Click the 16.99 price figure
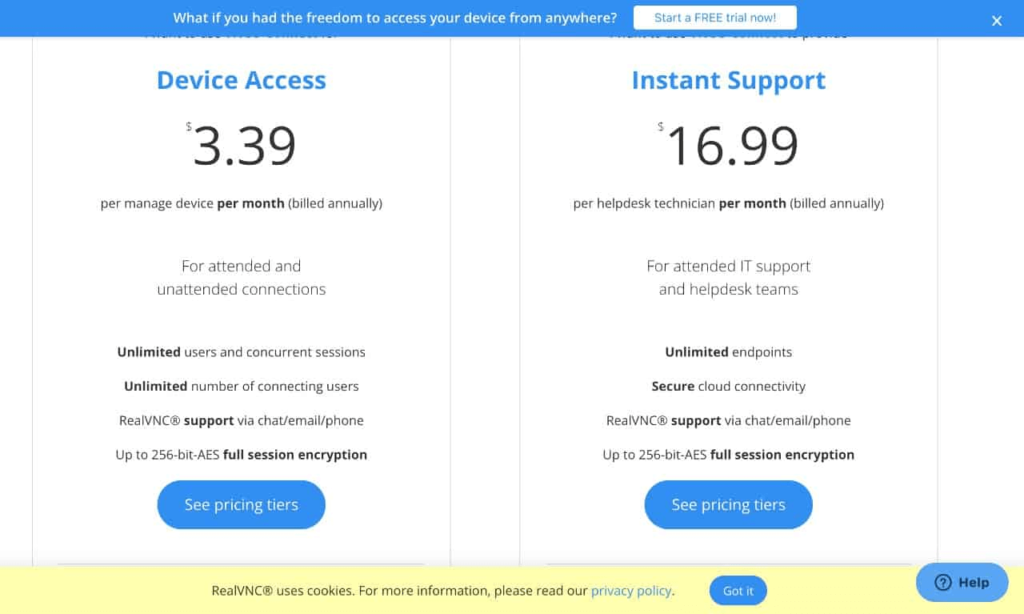Viewport: 1024px width, 614px height. 732,146
